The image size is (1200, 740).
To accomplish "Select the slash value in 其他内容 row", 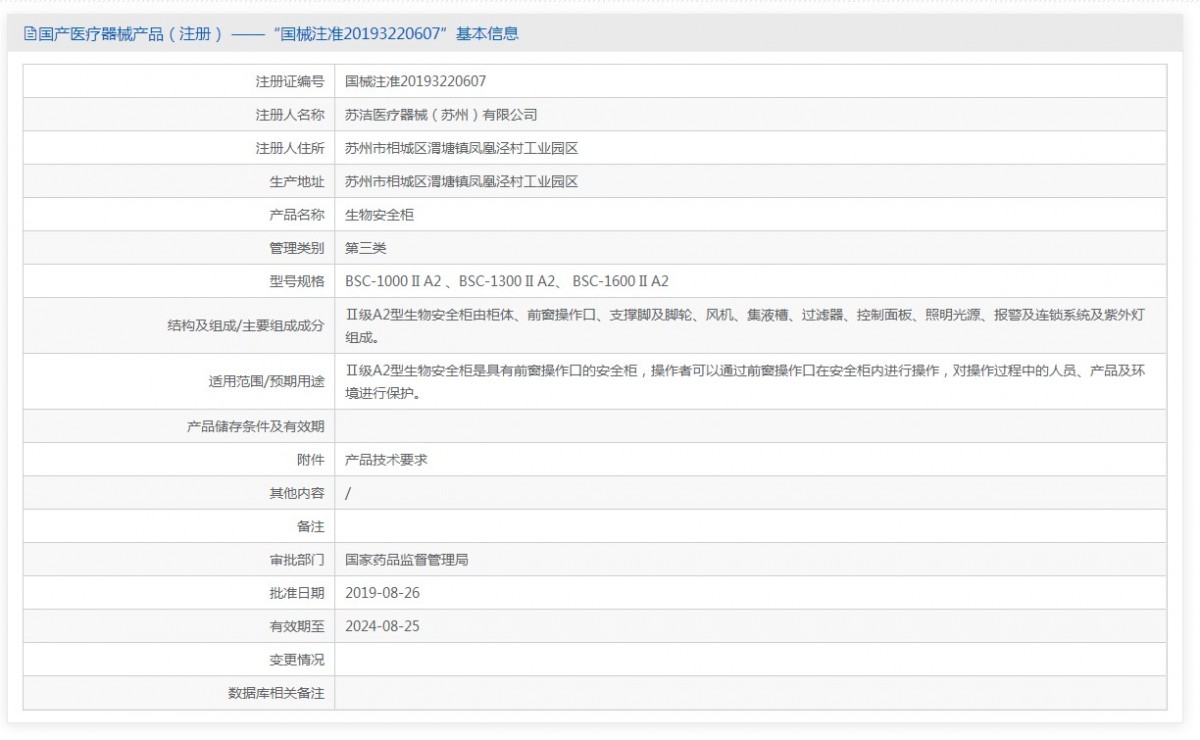I will pyautogui.click(x=348, y=493).
